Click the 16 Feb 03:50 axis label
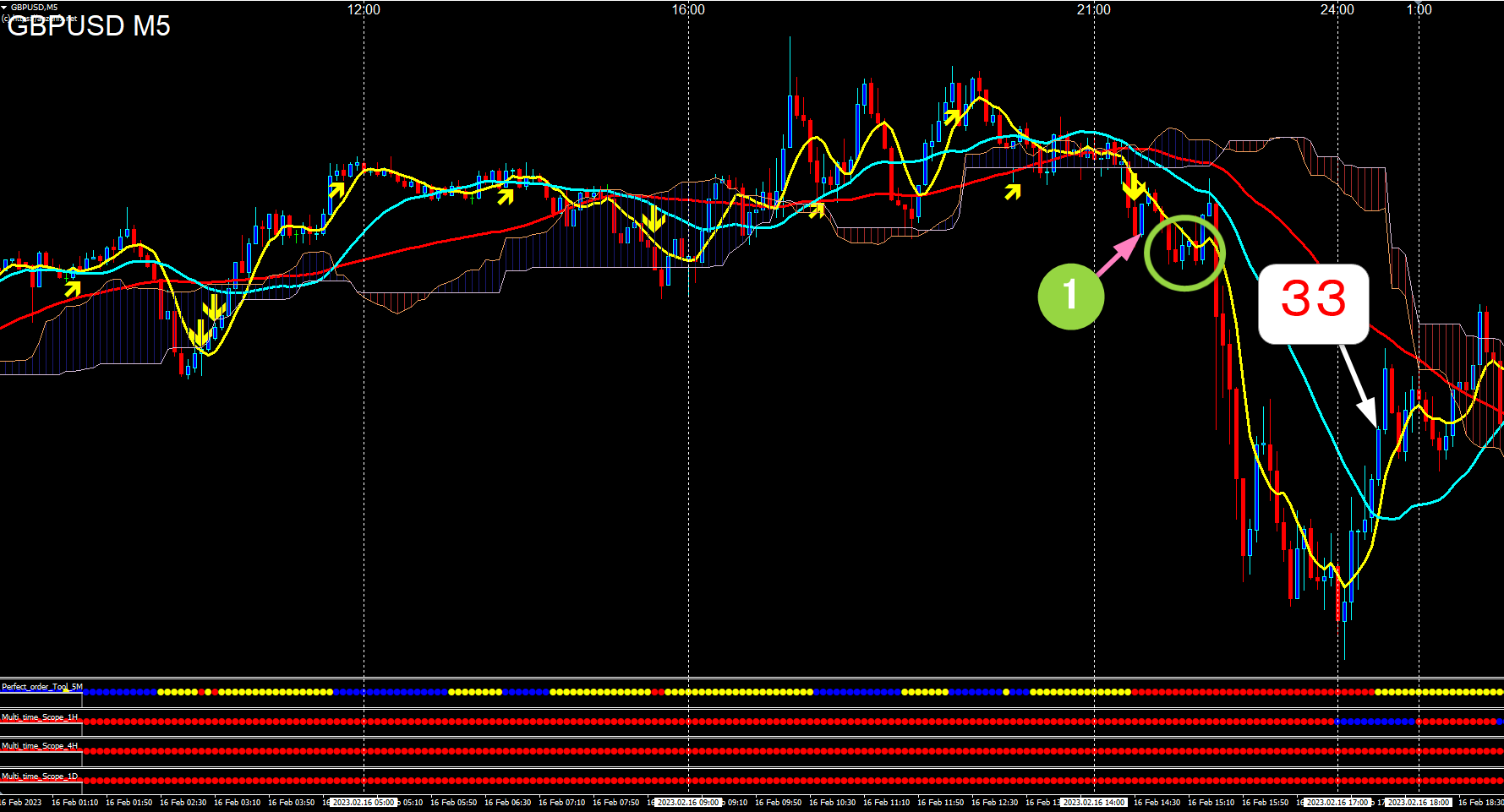 [x=291, y=803]
